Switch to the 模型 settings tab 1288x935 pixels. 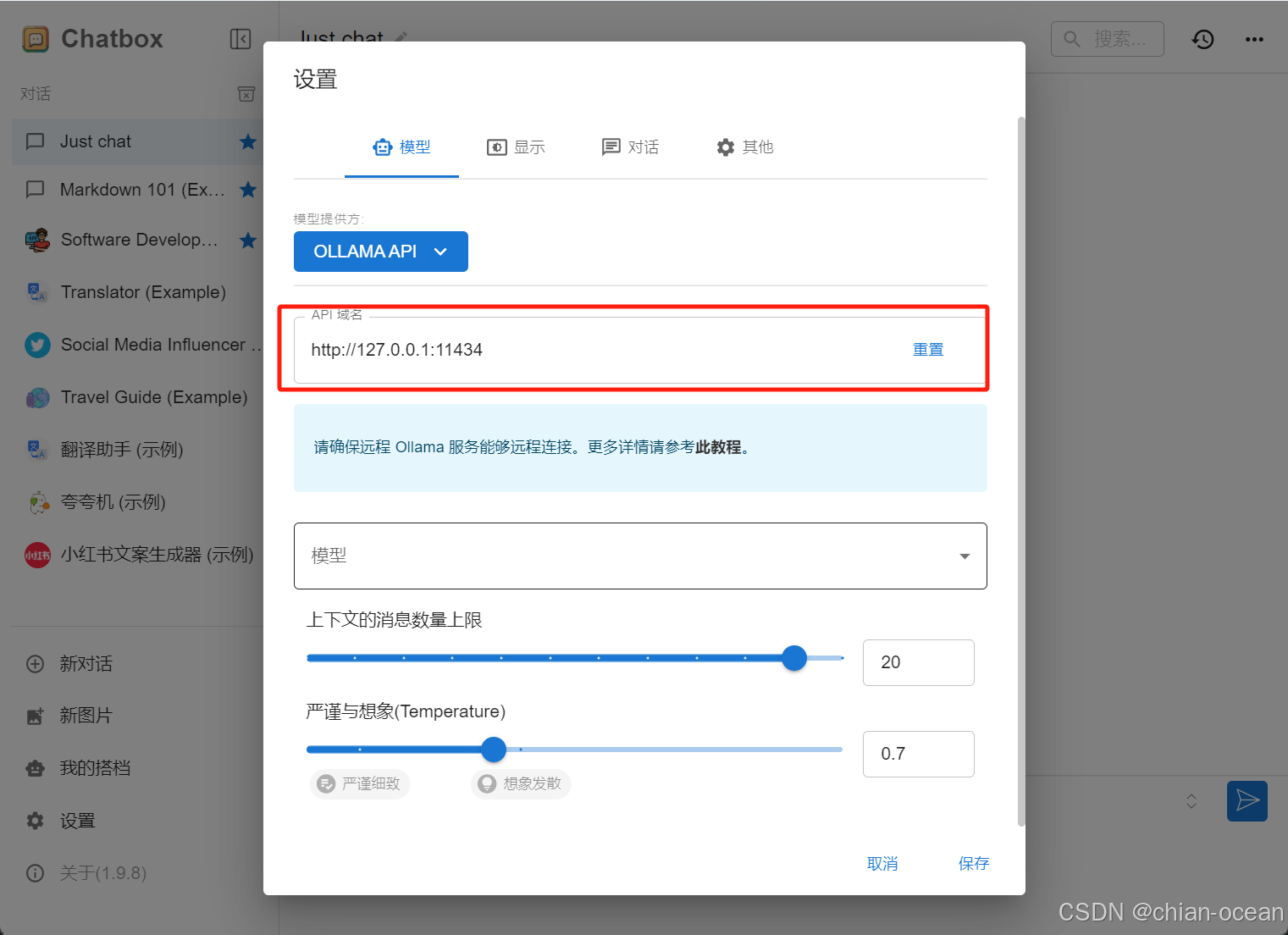(401, 147)
